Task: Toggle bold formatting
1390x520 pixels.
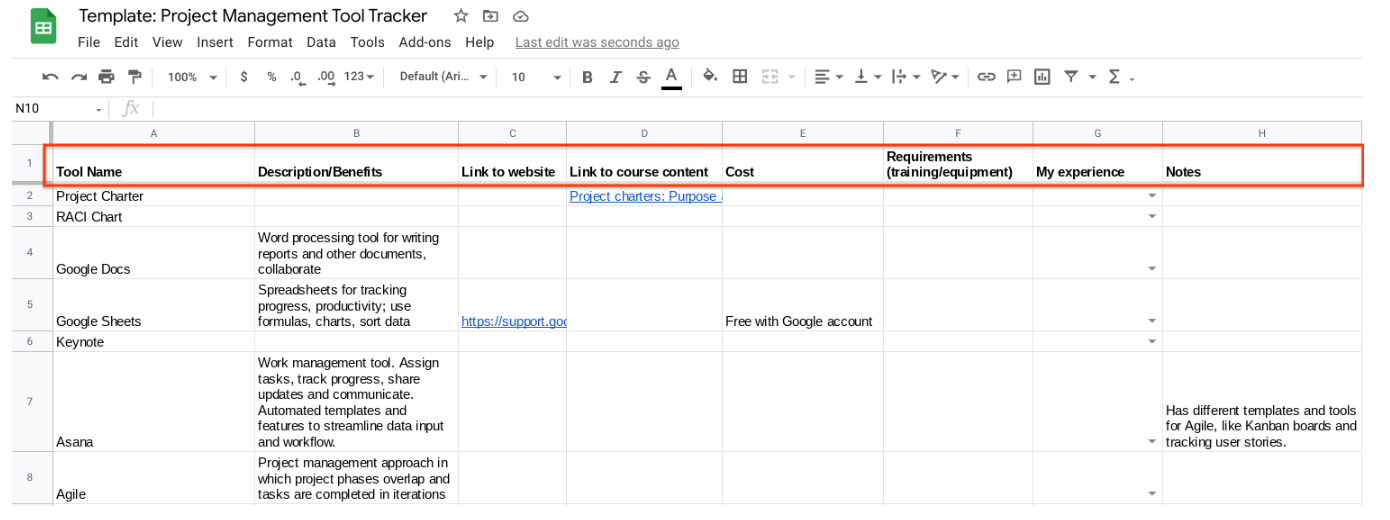Action: click(x=587, y=77)
